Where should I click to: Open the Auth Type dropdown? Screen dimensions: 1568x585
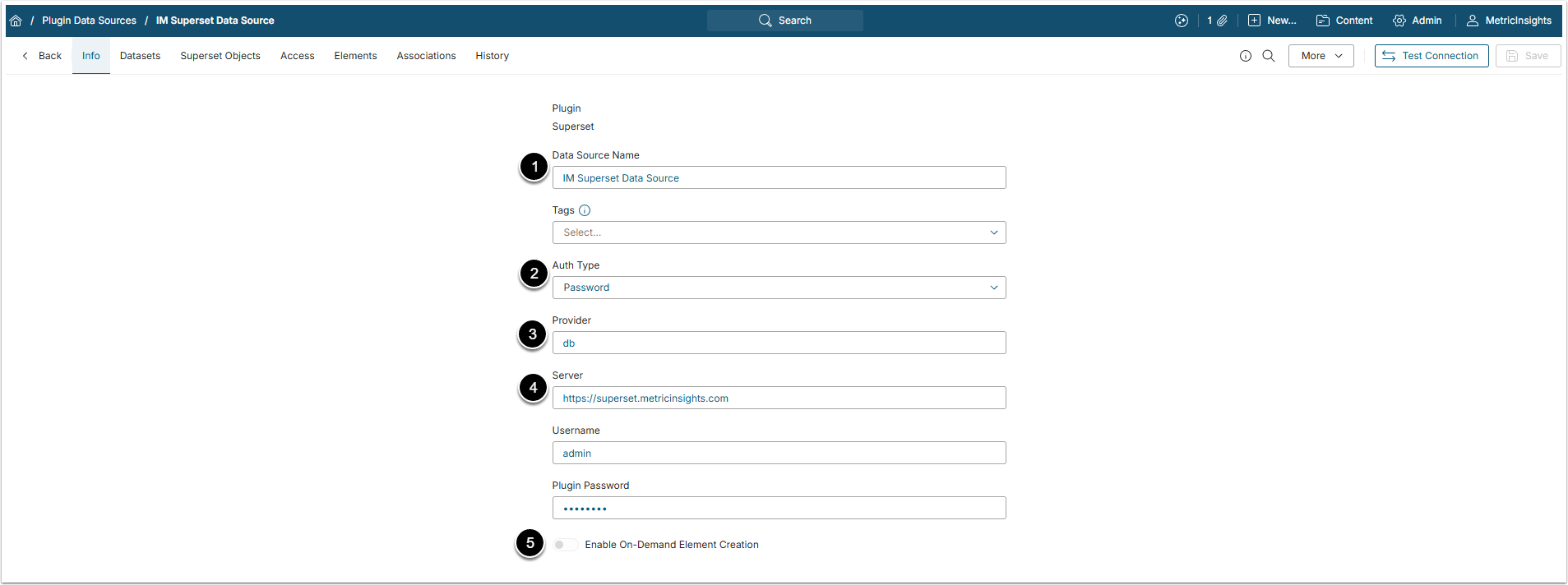778,288
